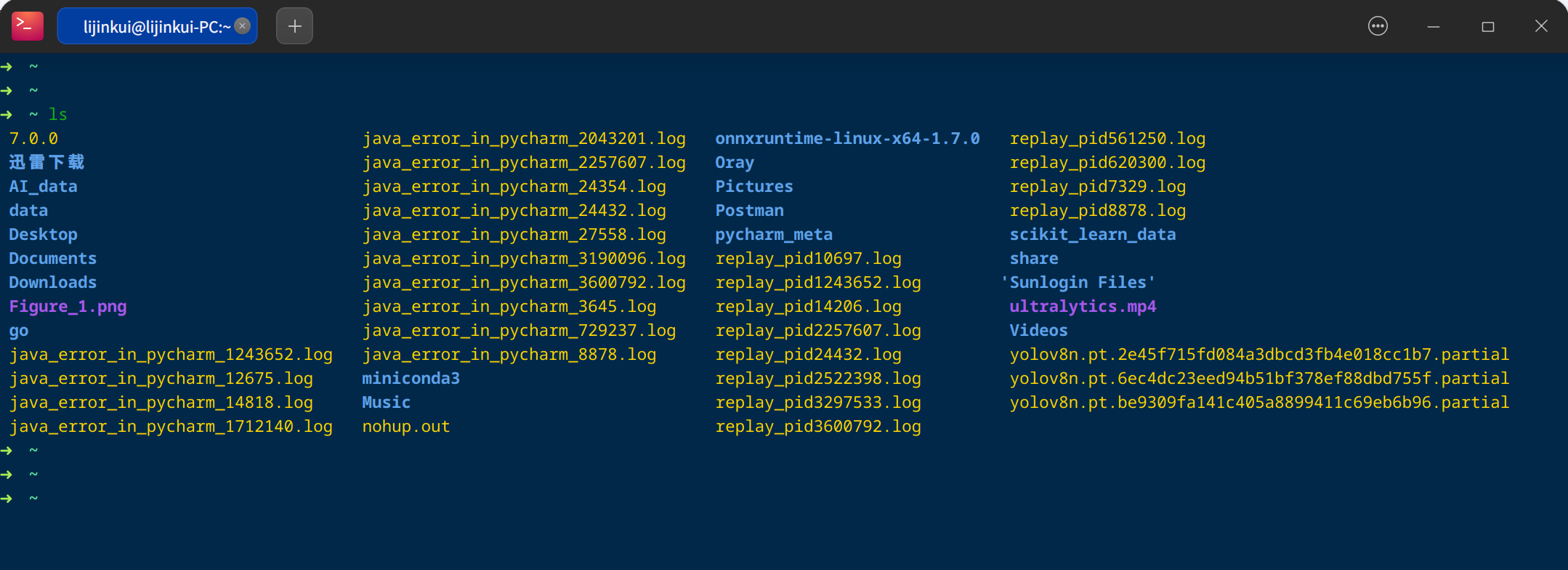Screen dimensions: 1568x570
Task: Click the ls command text
Action: click(x=58, y=114)
